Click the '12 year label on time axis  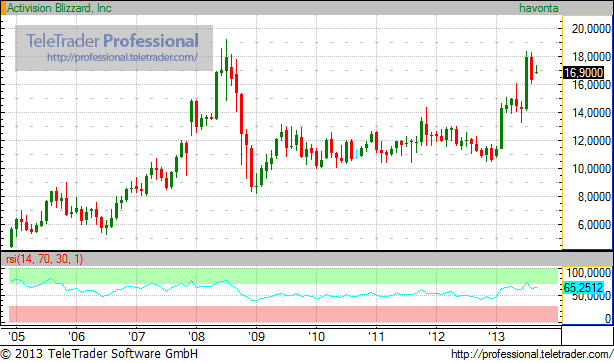tap(436, 336)
